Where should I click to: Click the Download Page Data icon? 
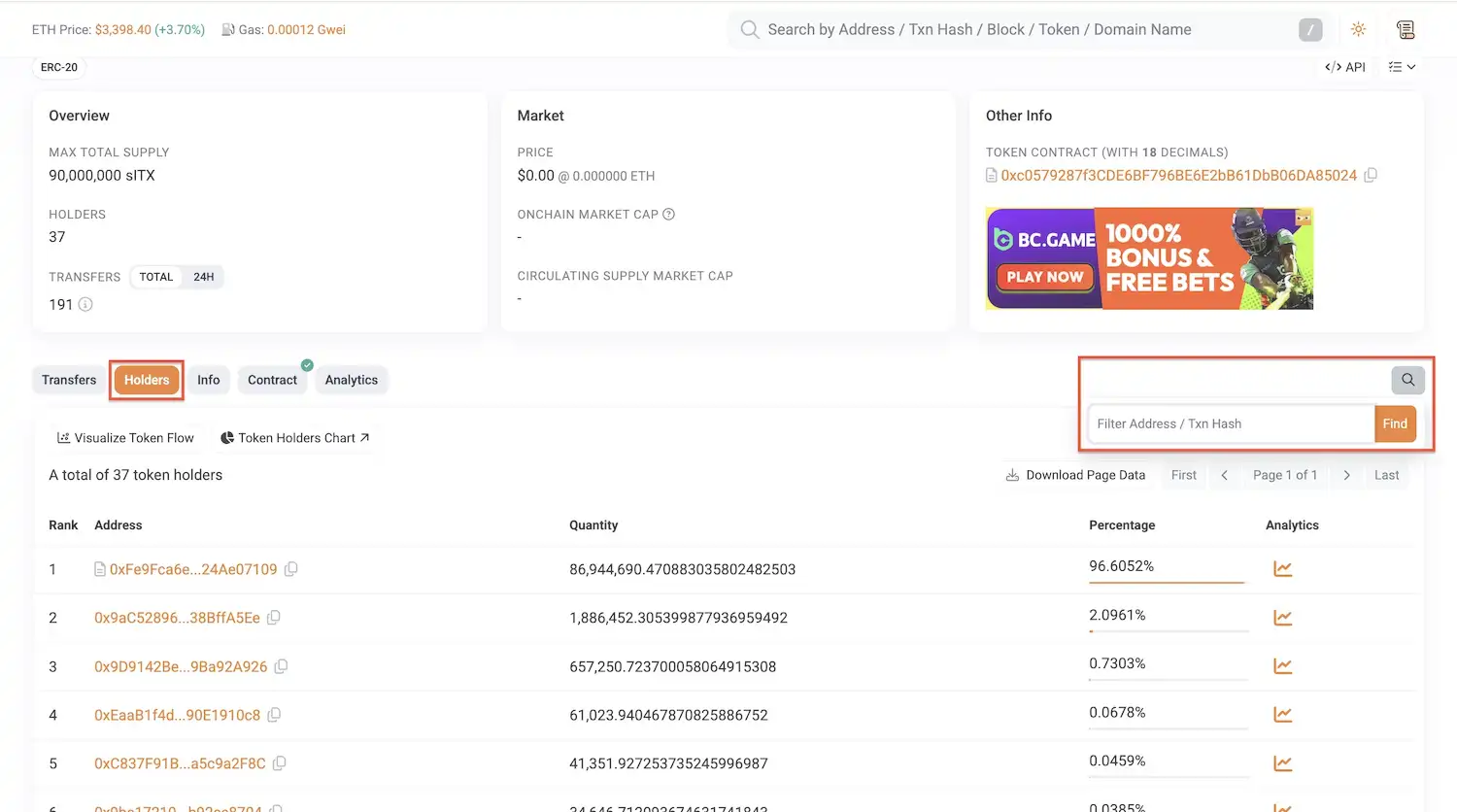click(x=1013, y=475)
